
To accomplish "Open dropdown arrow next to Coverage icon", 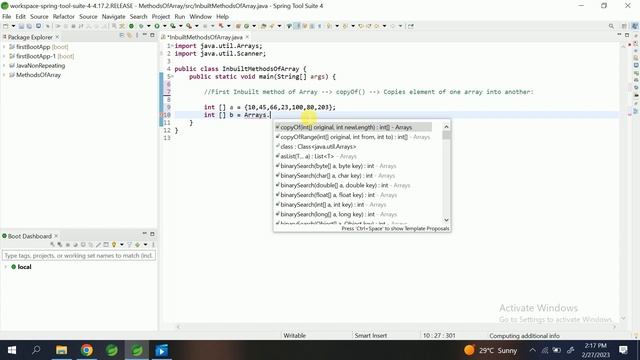I will tap(180, 26).
